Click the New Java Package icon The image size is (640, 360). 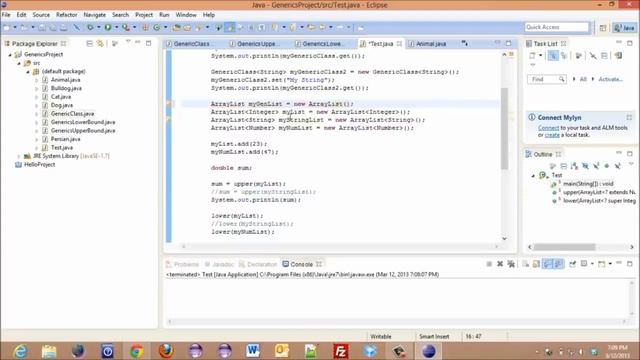coord(145,27)
